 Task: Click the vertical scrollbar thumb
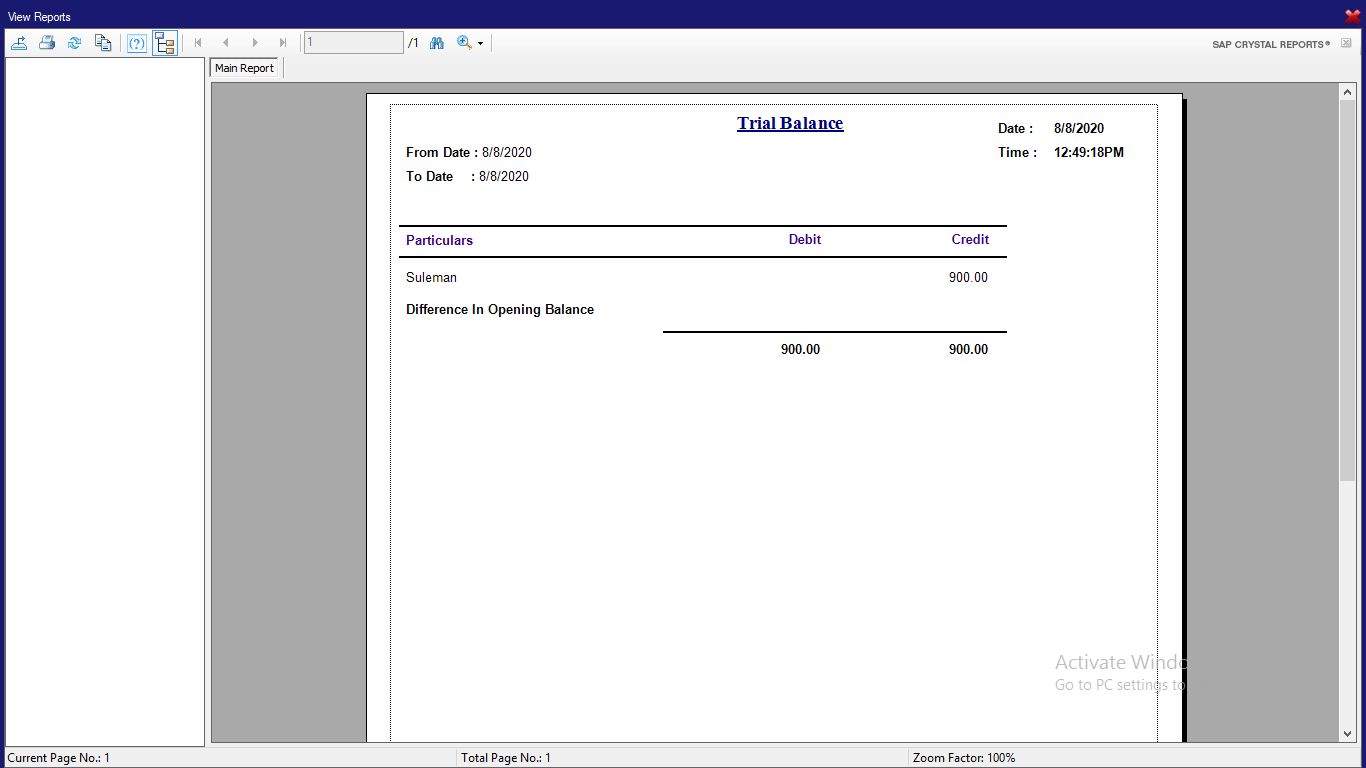coord(1347,290)
